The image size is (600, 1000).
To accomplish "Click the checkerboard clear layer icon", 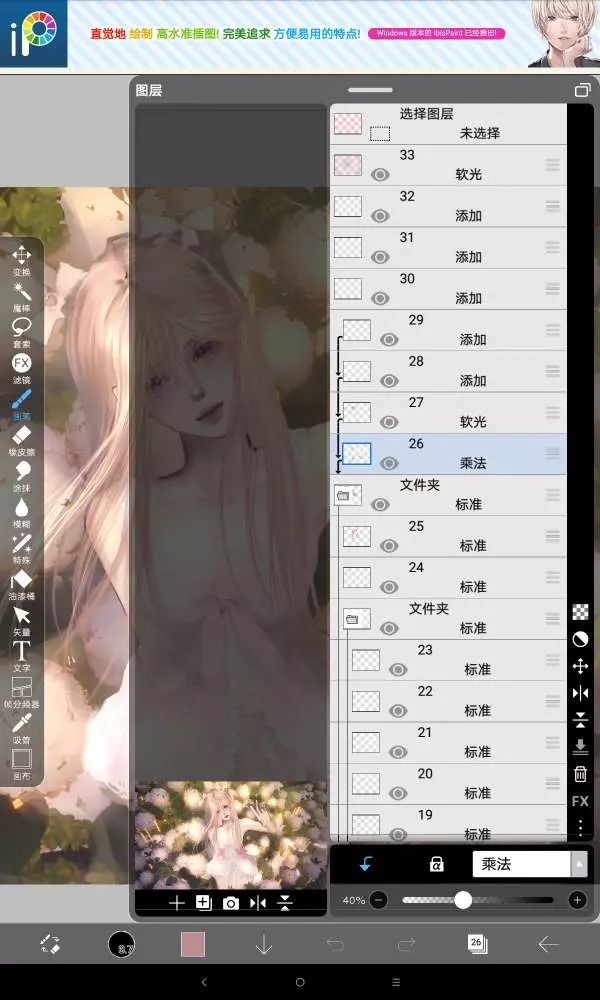I will [x=580, y=612].
